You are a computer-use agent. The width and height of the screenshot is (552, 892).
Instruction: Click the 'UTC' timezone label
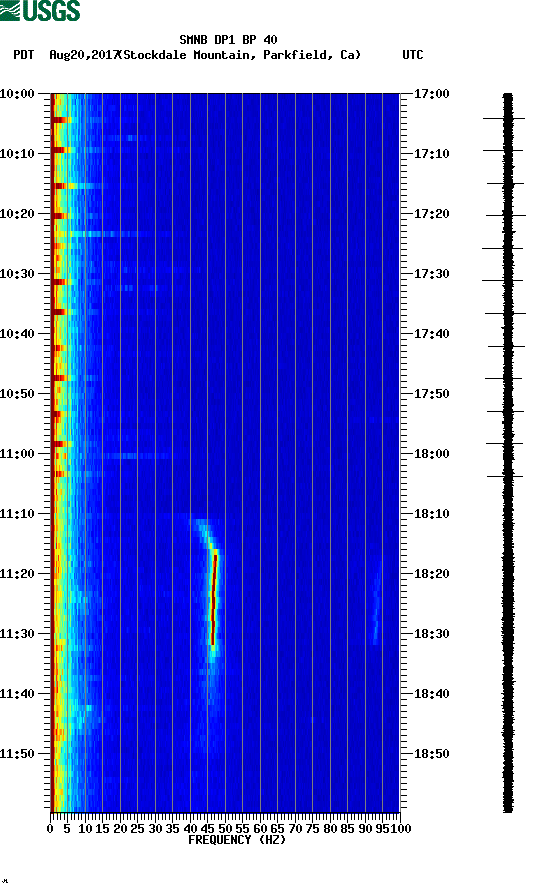[x=413, y=55]
